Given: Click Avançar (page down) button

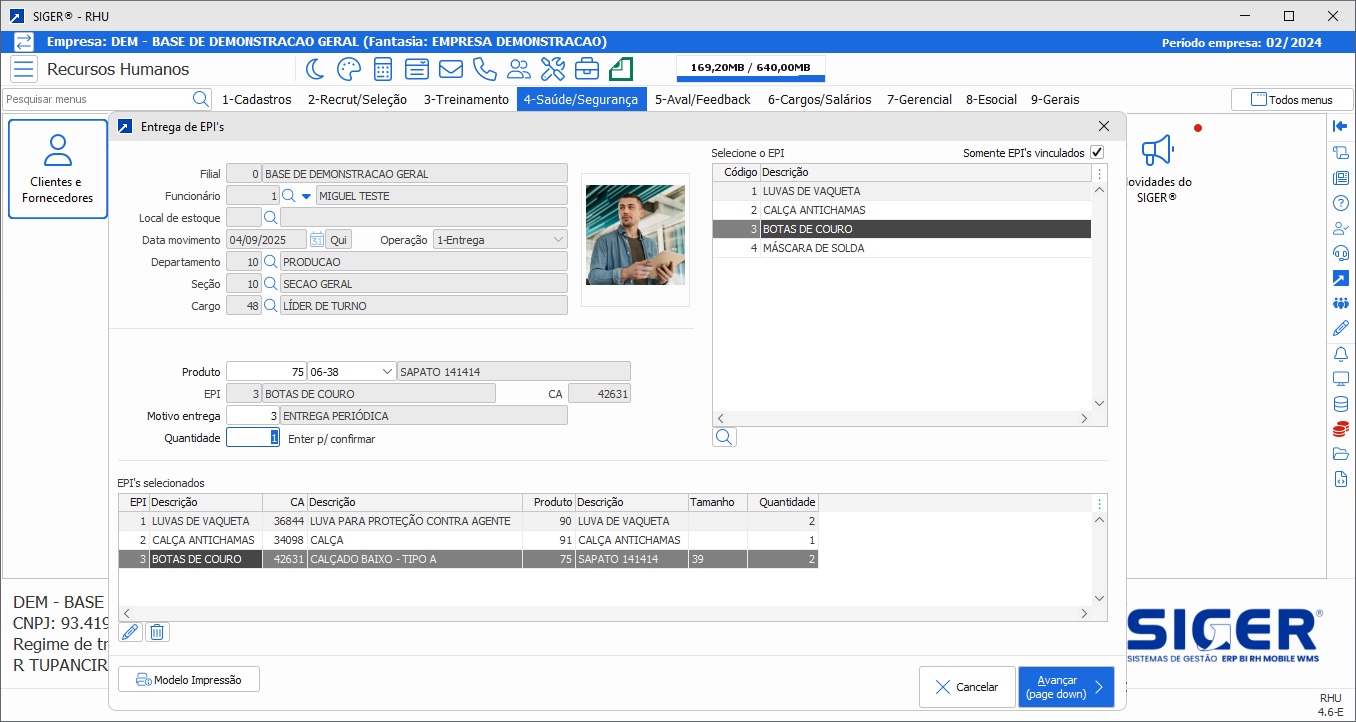Looking at the screenshot, I should tap(1066, 687).
